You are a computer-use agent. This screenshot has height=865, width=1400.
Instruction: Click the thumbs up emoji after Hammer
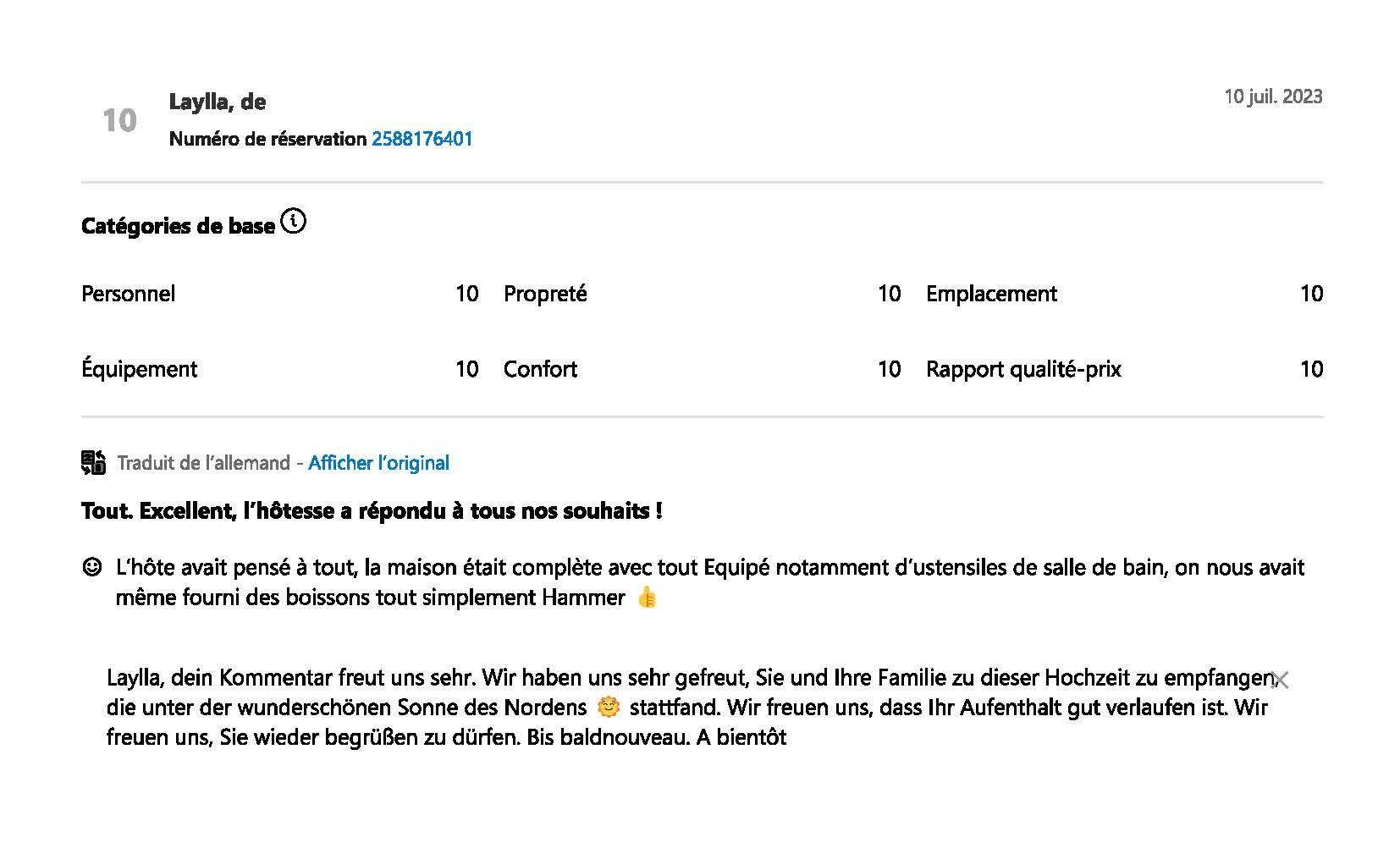[647, 598]
